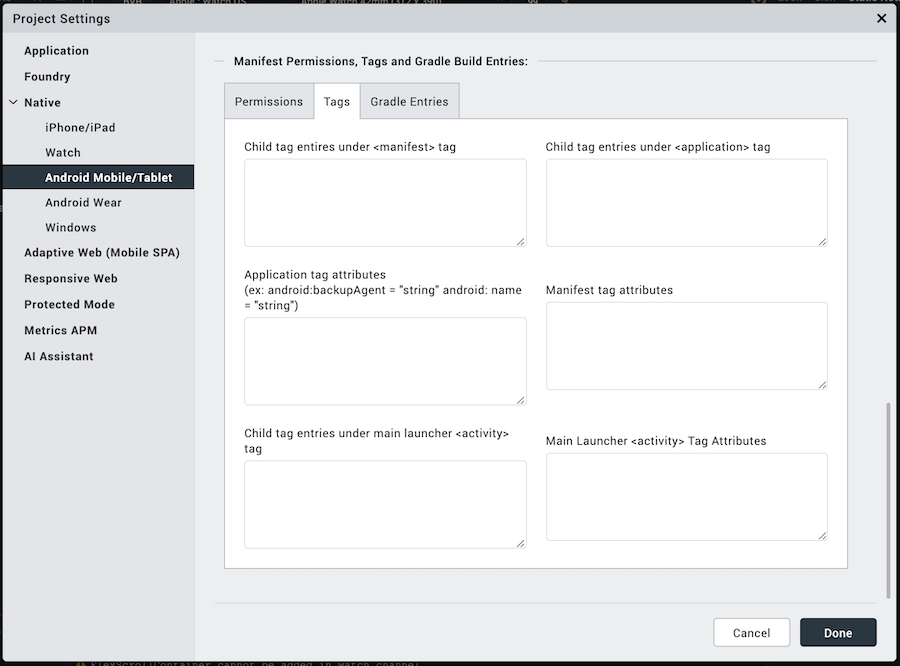
Task: Choose iPhone/iPad native settings
Action: pos(80,128)
